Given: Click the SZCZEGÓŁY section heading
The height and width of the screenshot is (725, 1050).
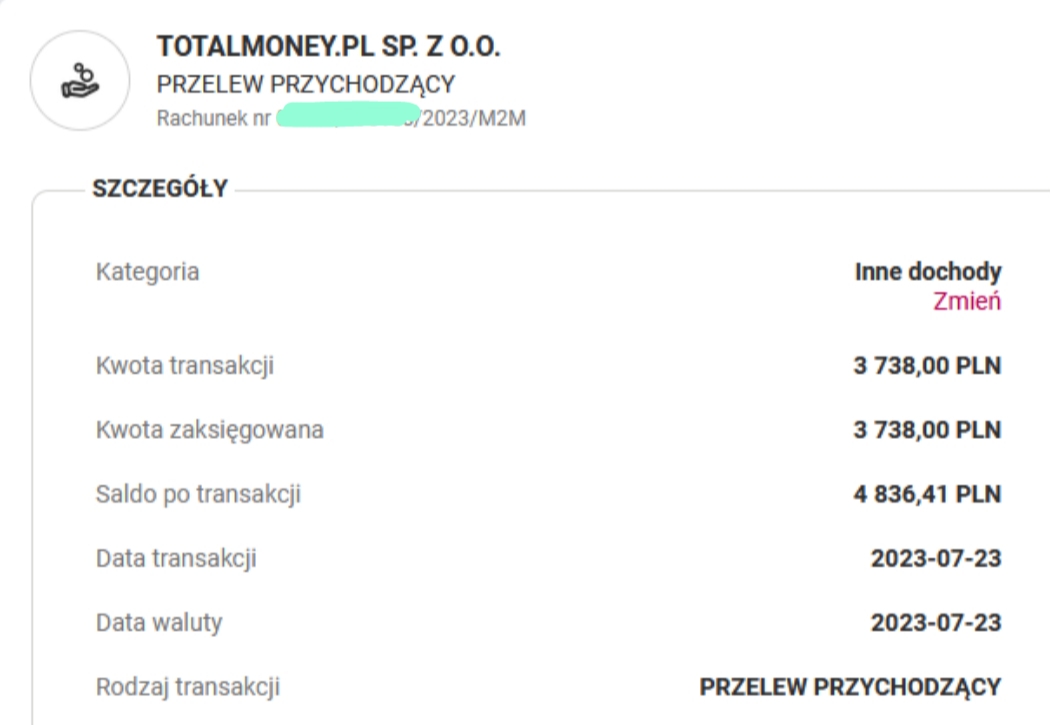Looking at the screenshot, I should pos(160,188).
